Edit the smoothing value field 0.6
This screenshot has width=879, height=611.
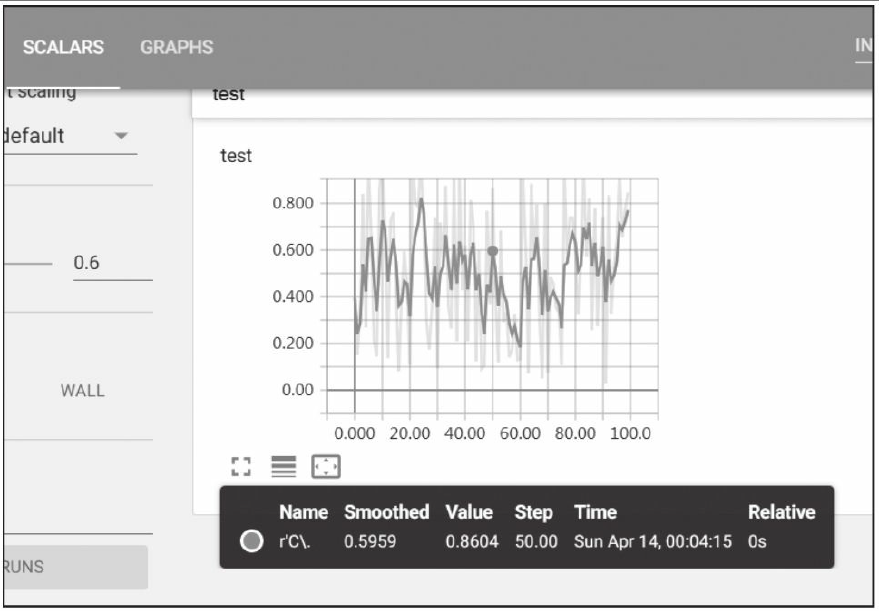coord(112,262)
